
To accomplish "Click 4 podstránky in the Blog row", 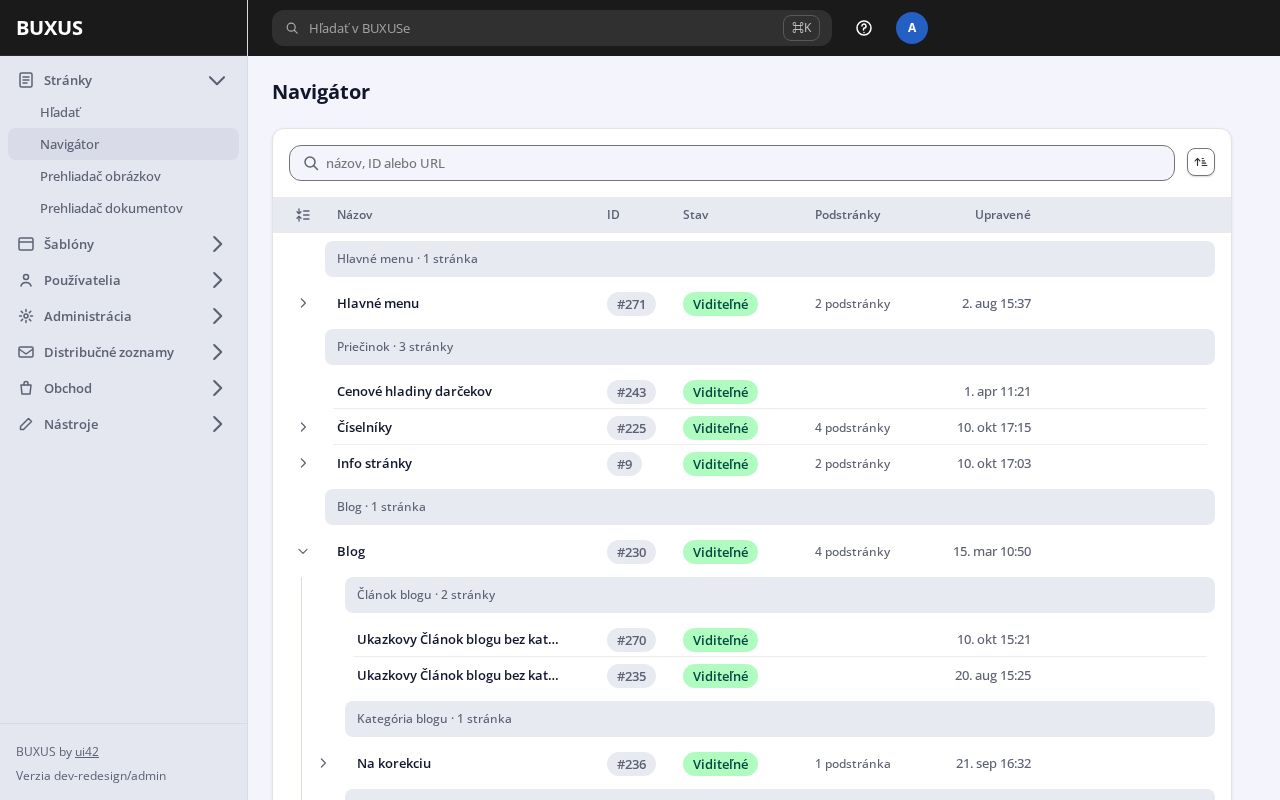I will (x=852, y=551).
